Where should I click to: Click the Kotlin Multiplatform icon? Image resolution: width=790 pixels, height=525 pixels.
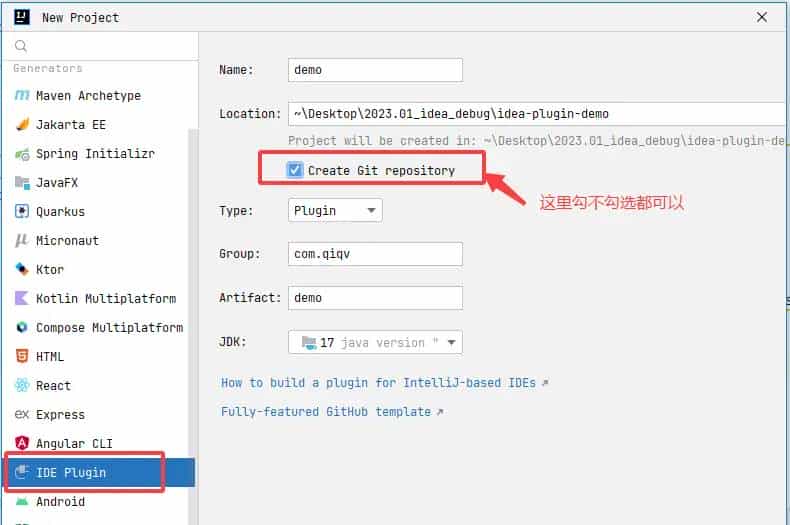tap(22, 298)
